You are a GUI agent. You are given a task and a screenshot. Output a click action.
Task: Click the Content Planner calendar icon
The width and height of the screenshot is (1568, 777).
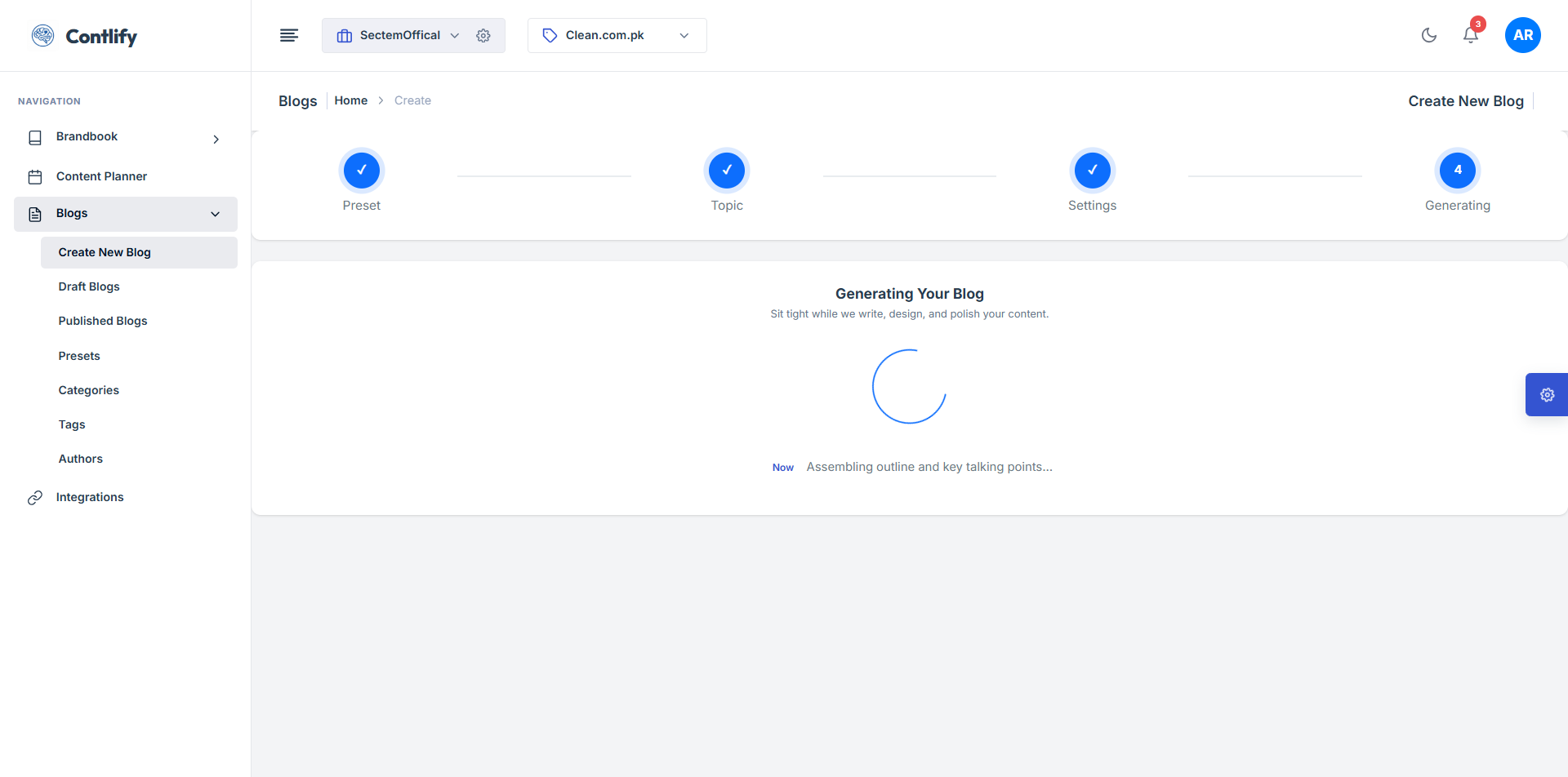click(x=35, y=177)
